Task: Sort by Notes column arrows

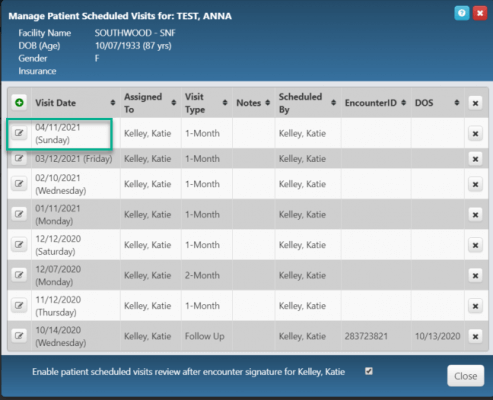Action: coord(267,103)
